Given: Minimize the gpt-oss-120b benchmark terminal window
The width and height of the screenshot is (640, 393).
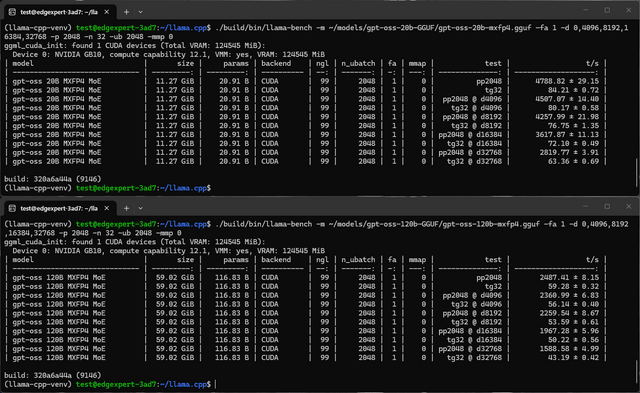Looking at the screenshot, I should (x=586, y=206).
